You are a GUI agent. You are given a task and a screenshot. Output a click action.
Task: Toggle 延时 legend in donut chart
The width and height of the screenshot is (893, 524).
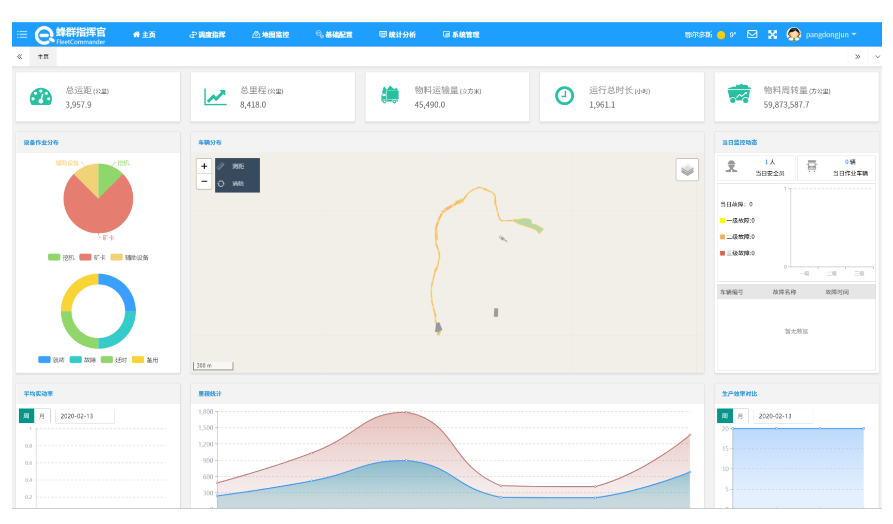click(x=114, y=360)
